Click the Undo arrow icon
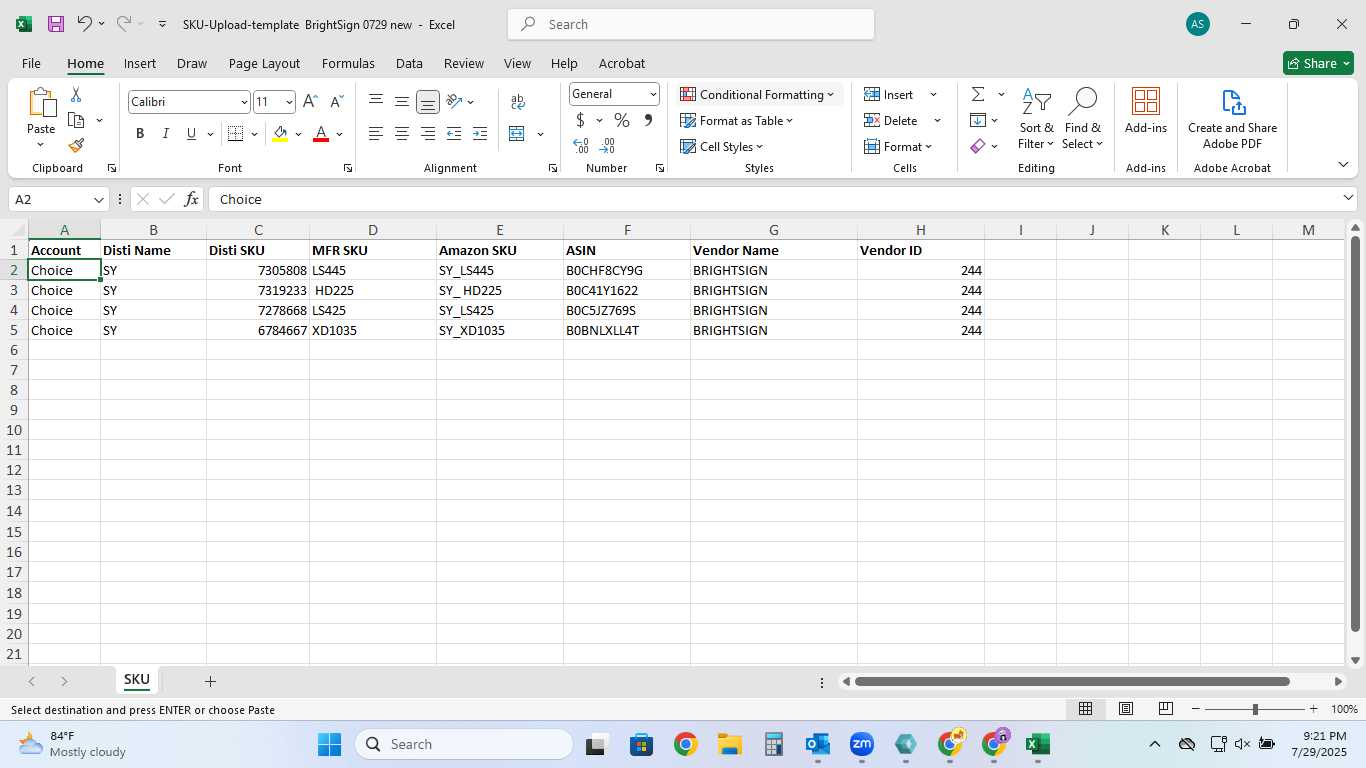Viewport: 1366px width, 768px height. pyautogui.click(x=85, y=23)
